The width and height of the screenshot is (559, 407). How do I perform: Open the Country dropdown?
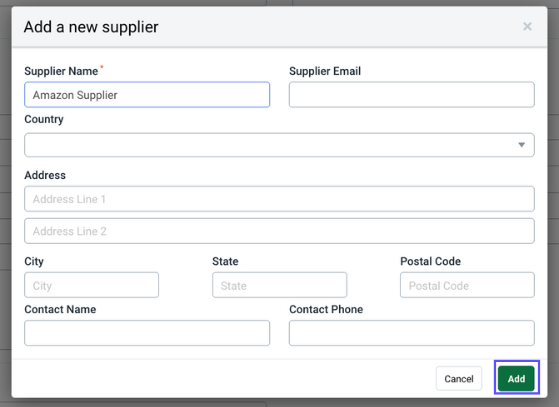pyautogui.click(x=280, y=145)
